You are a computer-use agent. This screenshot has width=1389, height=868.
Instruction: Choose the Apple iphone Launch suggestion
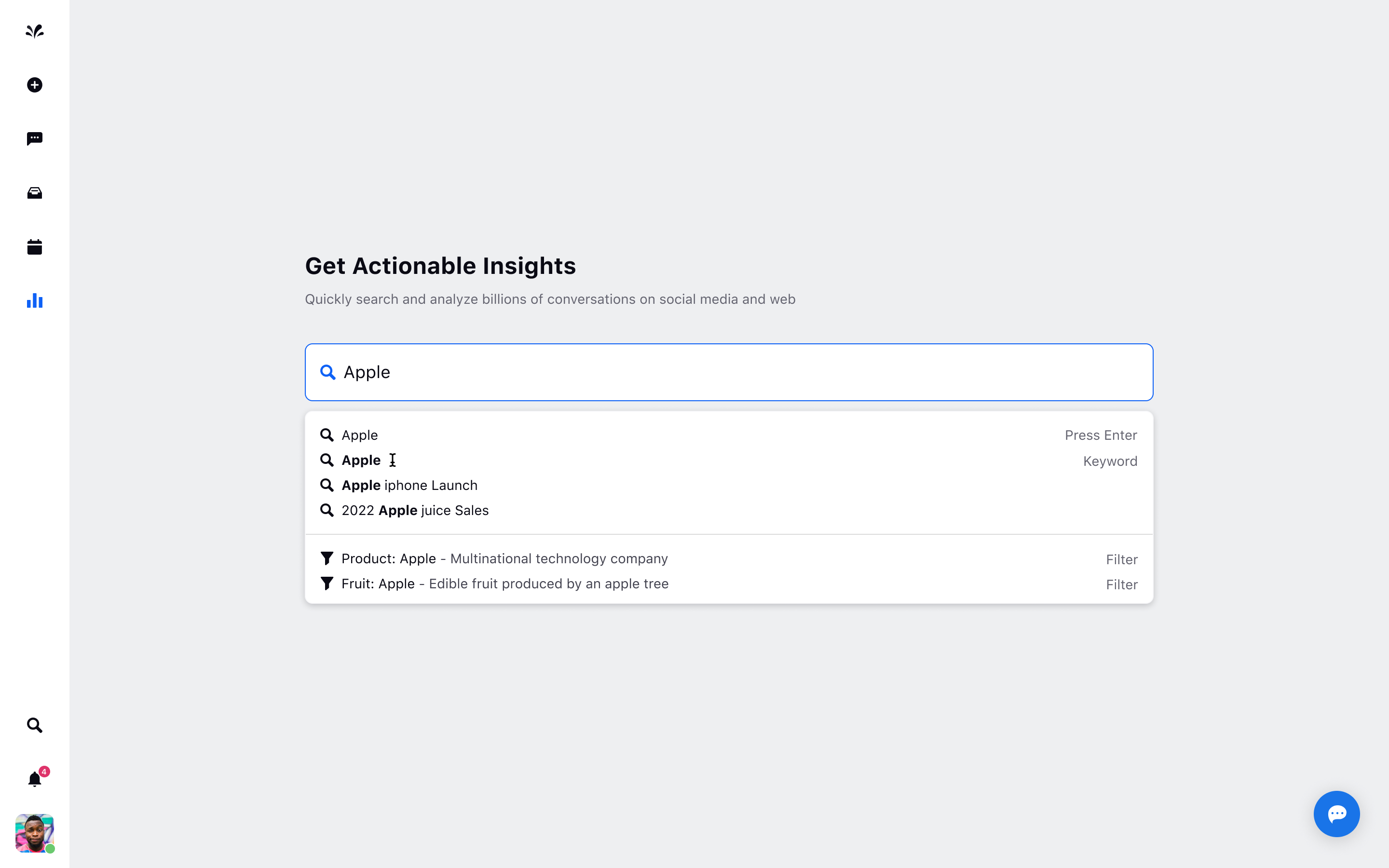[x=409, y=485]
